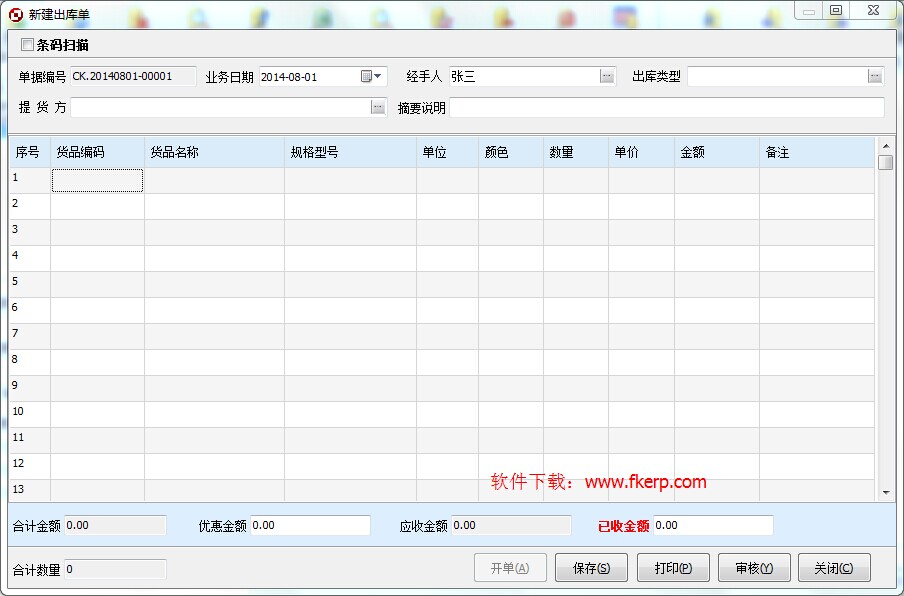Focus the 单据编号 field
The image size is (904, 596).
pos(133,76)
